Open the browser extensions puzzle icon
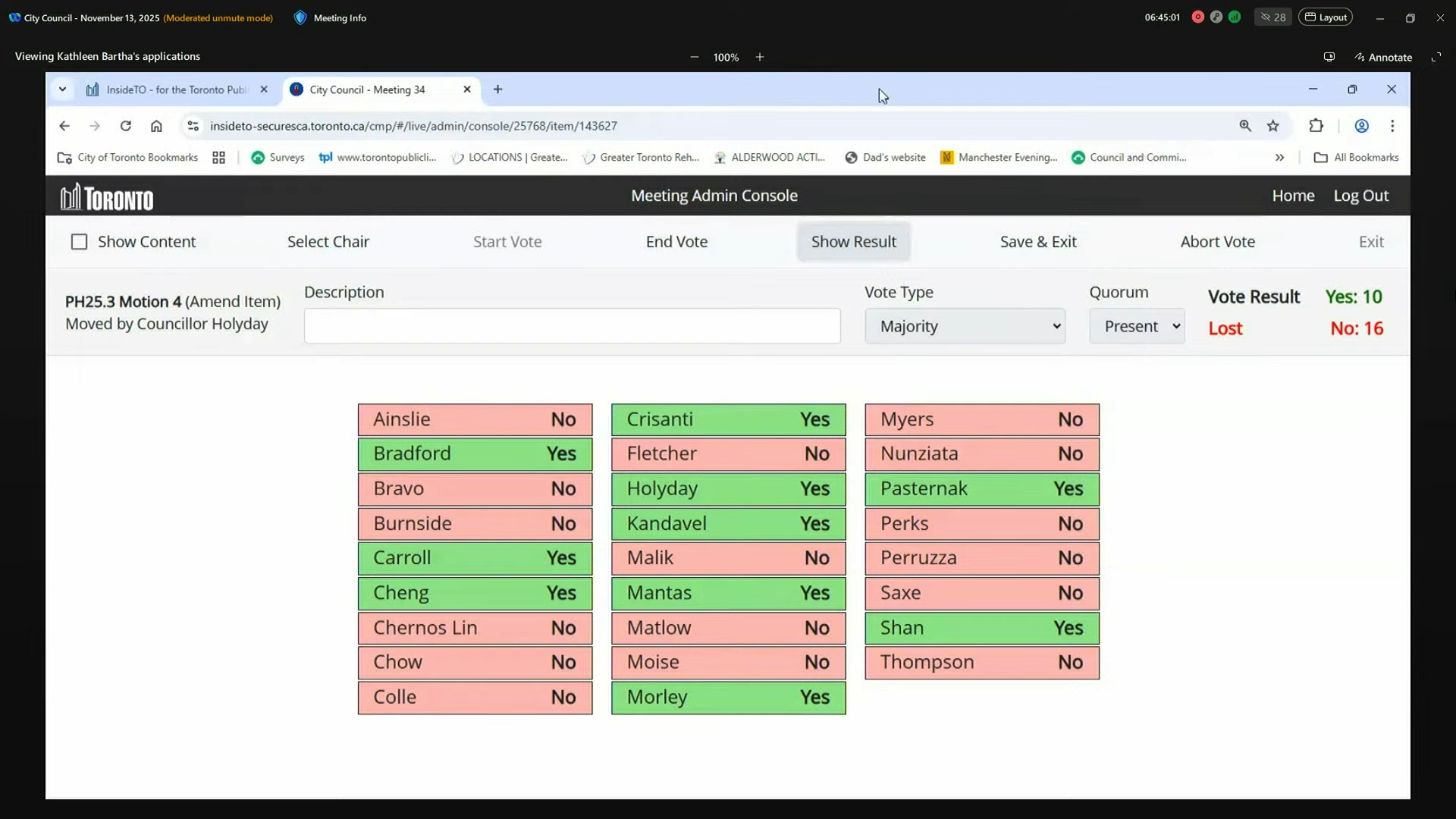 [1316, 126]
